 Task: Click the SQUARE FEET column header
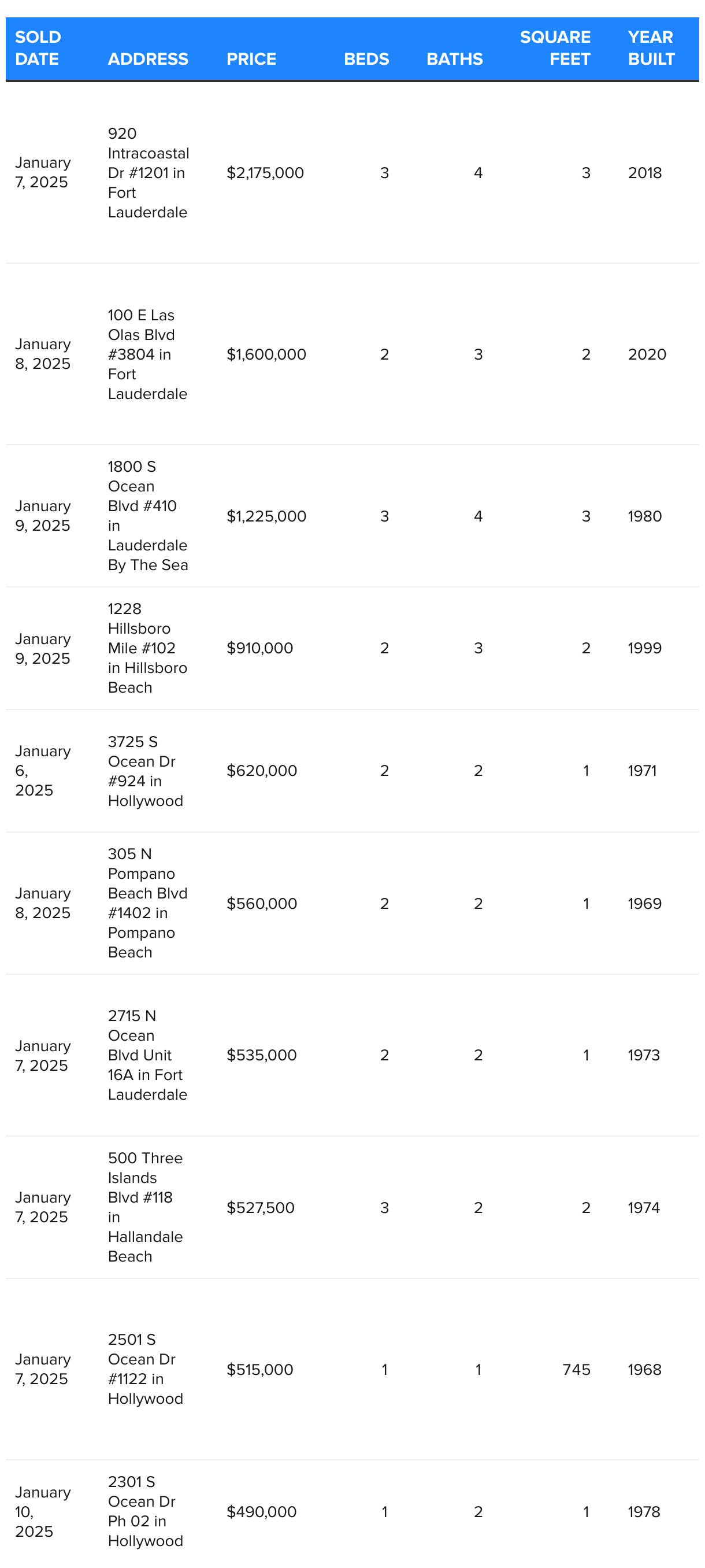coord(555,48)
